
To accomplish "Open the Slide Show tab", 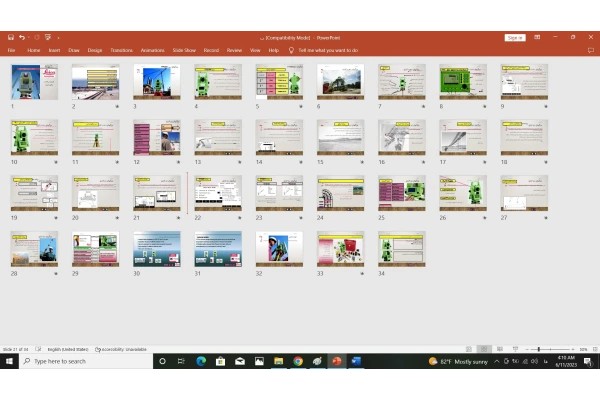I will (x=184, y=50).
